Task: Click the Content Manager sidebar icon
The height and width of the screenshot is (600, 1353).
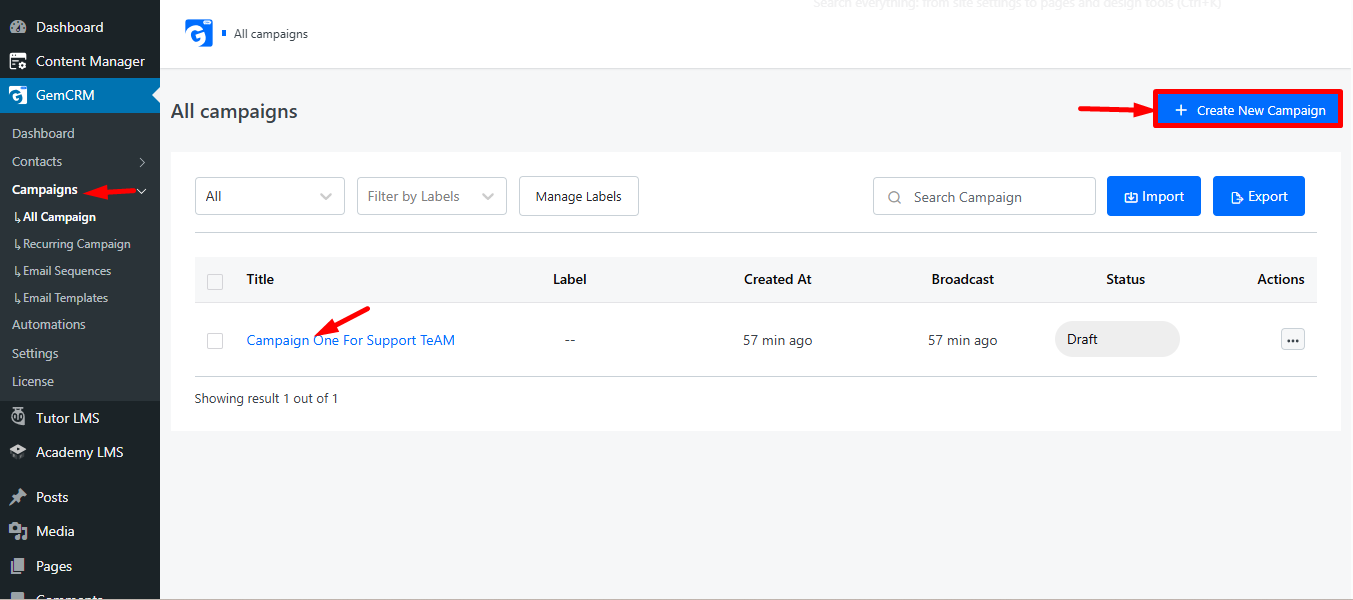Action: (18, 61)
